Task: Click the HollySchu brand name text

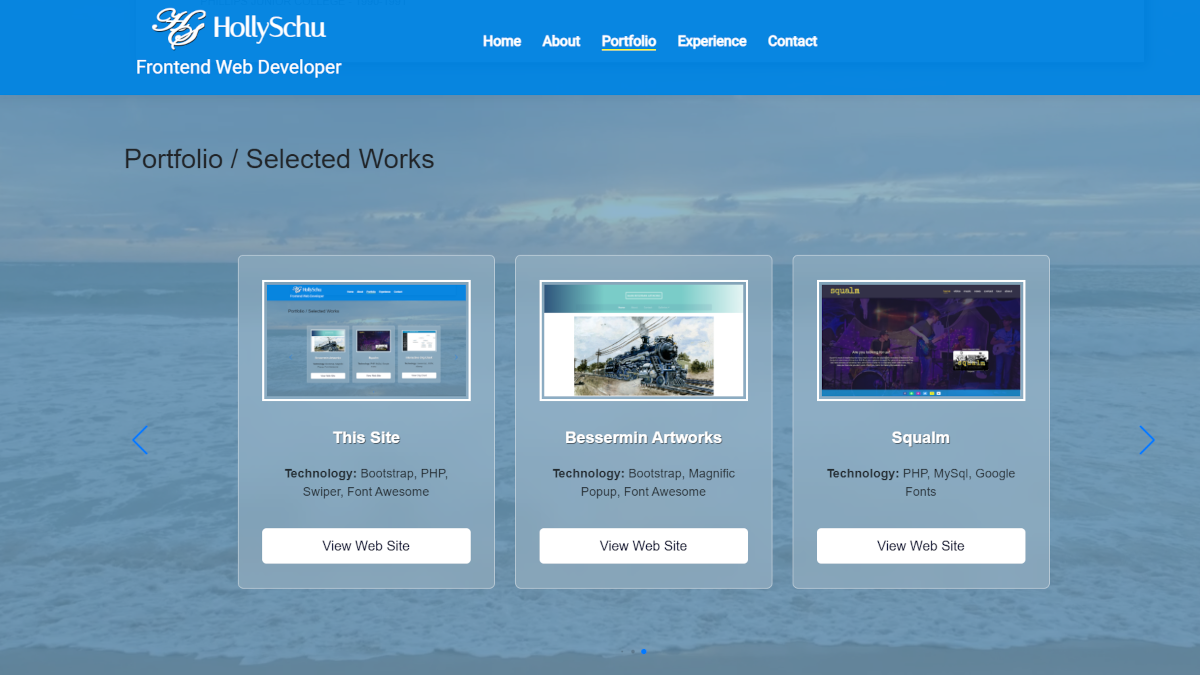Action: tap(269, 29)
